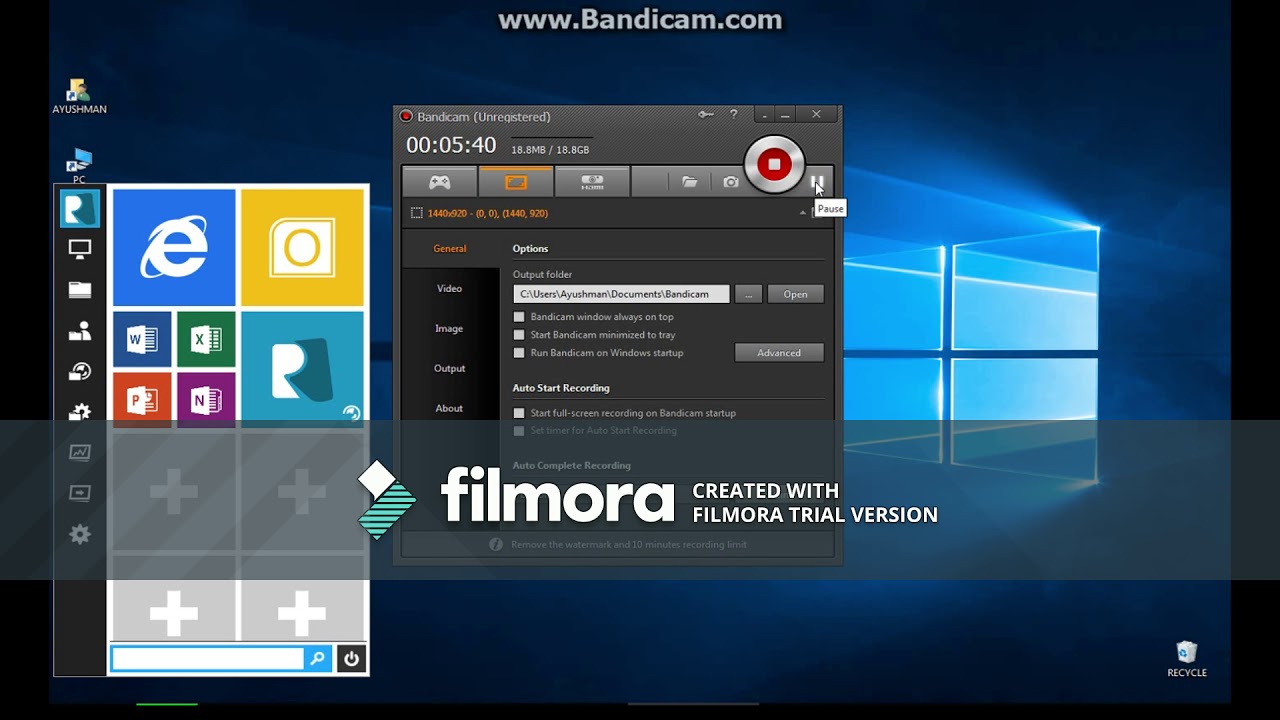The height and width of the screenshot is (720, 1280).
Task: Open Internet Explorer tile in start menu
Action: (x=174, y=248)
